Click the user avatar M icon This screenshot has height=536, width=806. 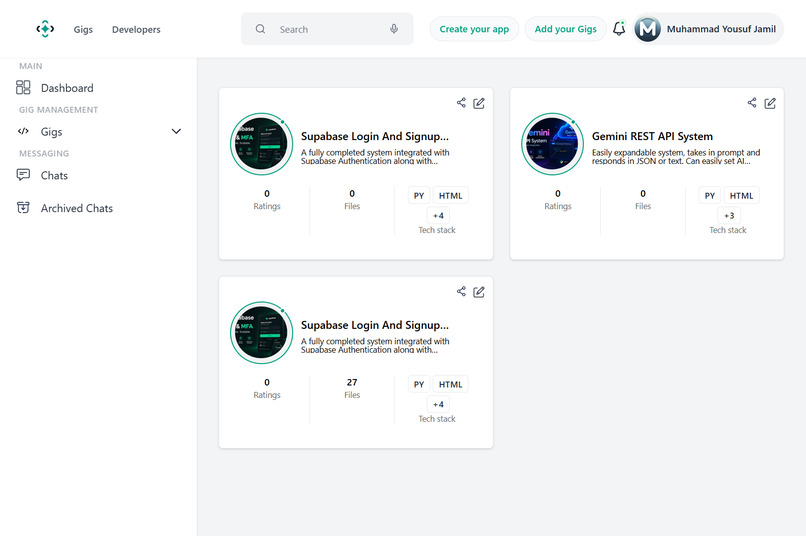(647, 29)
